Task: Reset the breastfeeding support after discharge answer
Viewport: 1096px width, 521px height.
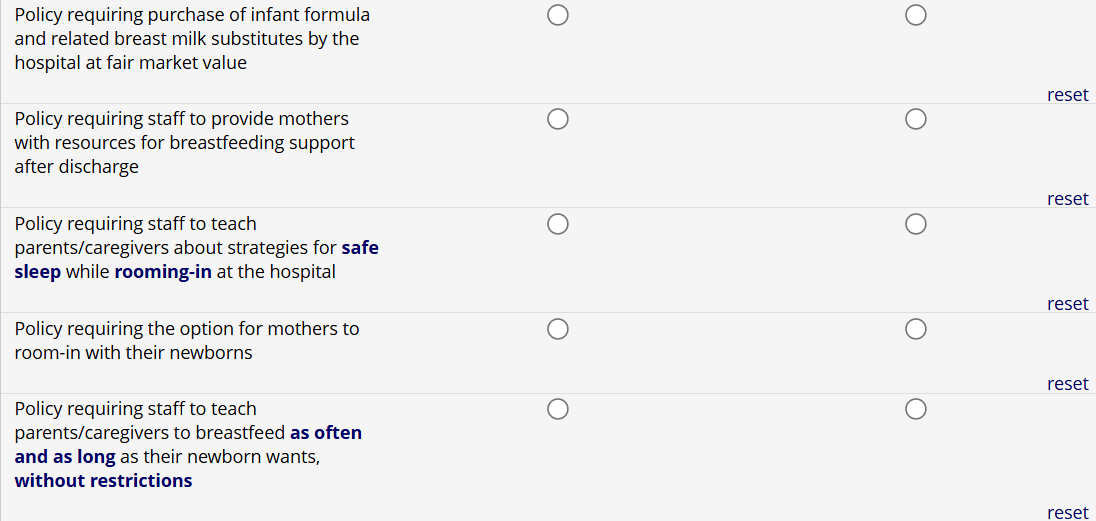Action: [1067, 199]
